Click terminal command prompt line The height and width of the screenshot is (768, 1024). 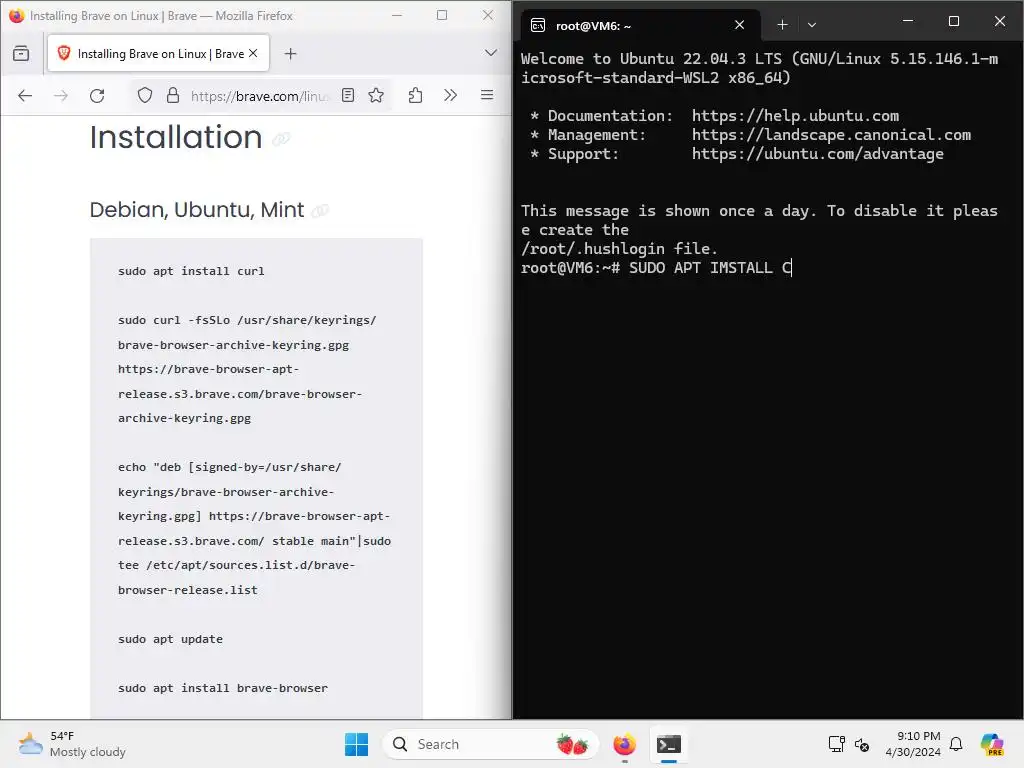(656, 268)
